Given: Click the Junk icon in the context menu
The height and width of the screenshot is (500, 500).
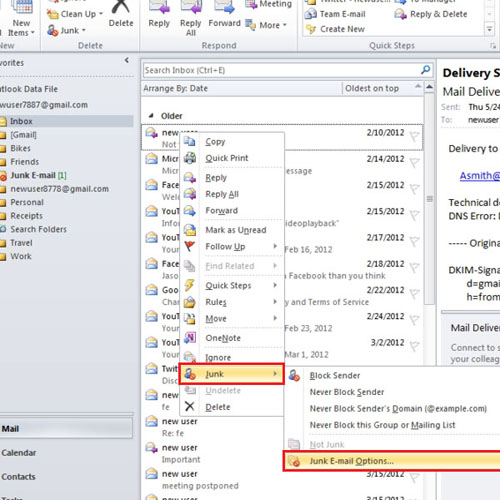Looking at the screenshot, I should [190, 374].
